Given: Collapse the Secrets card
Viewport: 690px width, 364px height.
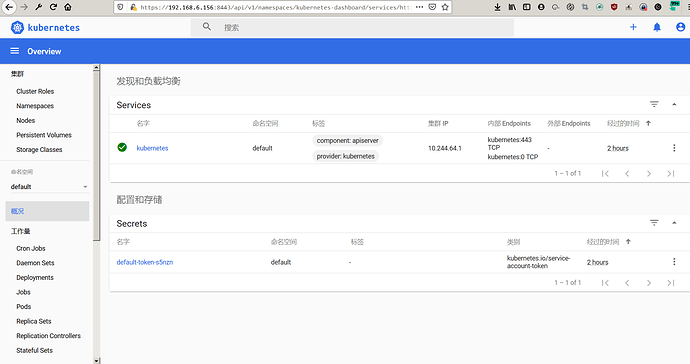Looking at the screenshot, I should pos(674,223).
